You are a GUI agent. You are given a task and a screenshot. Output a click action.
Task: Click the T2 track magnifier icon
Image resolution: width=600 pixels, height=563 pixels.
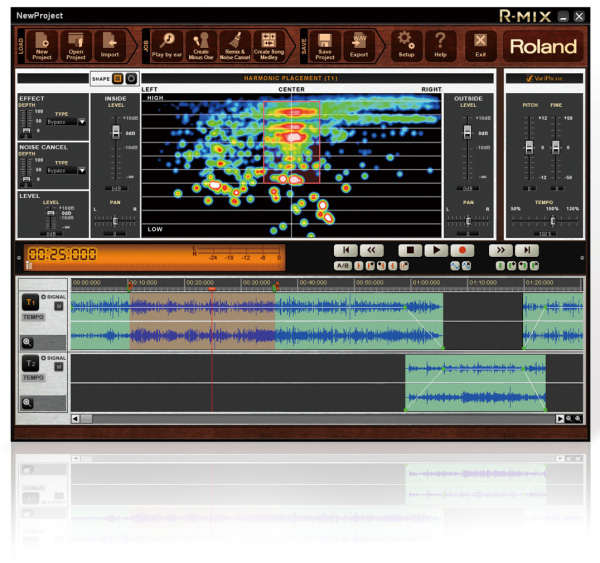pos(27,403)
